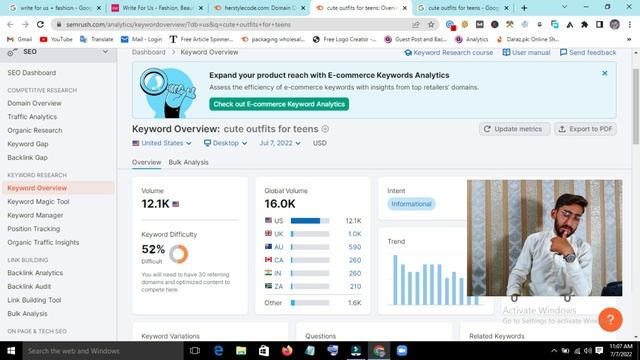The image size is (640, 360).
Task: Open Keyword Gap in sidebar
Action: click(28, 144)
